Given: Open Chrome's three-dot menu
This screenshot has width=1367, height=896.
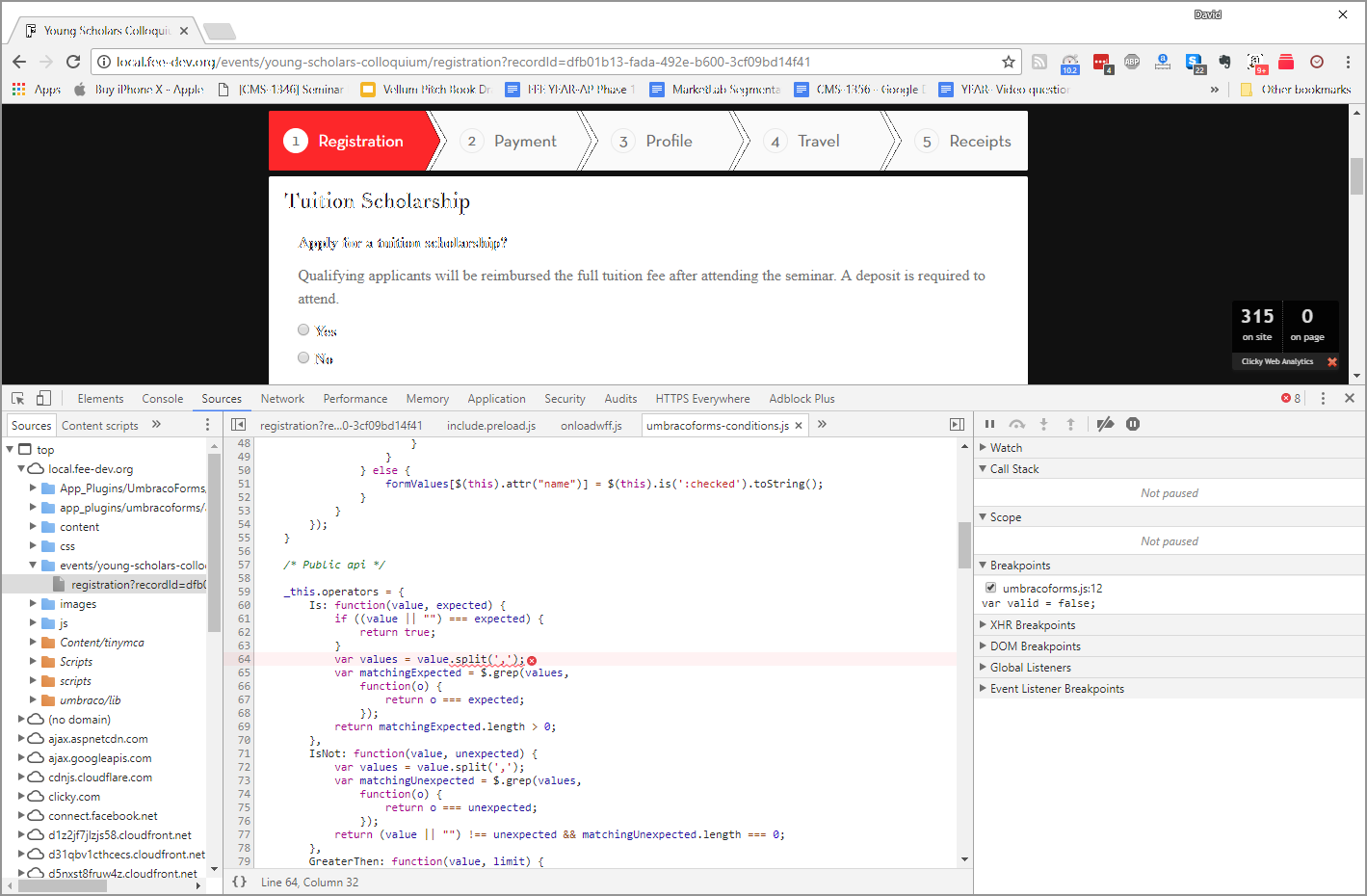Looking at the screenshot, I should [1348, 62].
